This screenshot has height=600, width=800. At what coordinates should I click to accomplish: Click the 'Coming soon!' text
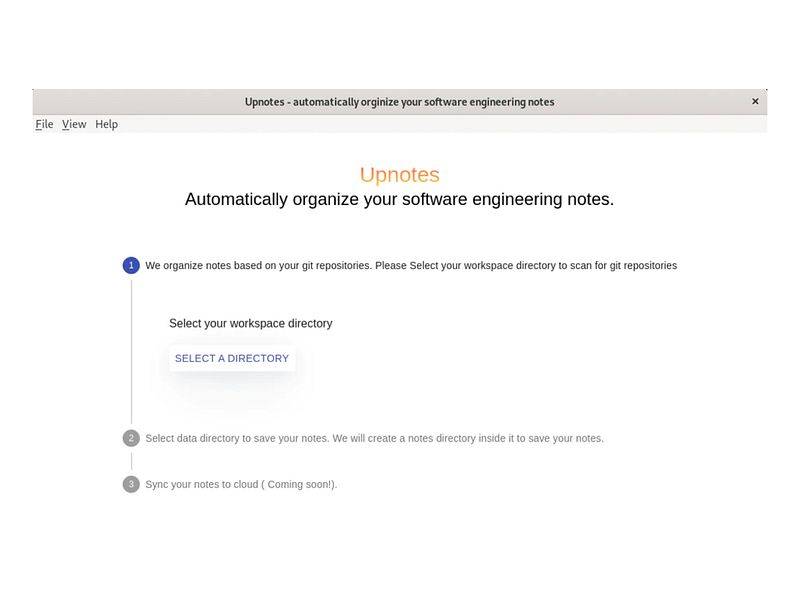coord(300,484)
